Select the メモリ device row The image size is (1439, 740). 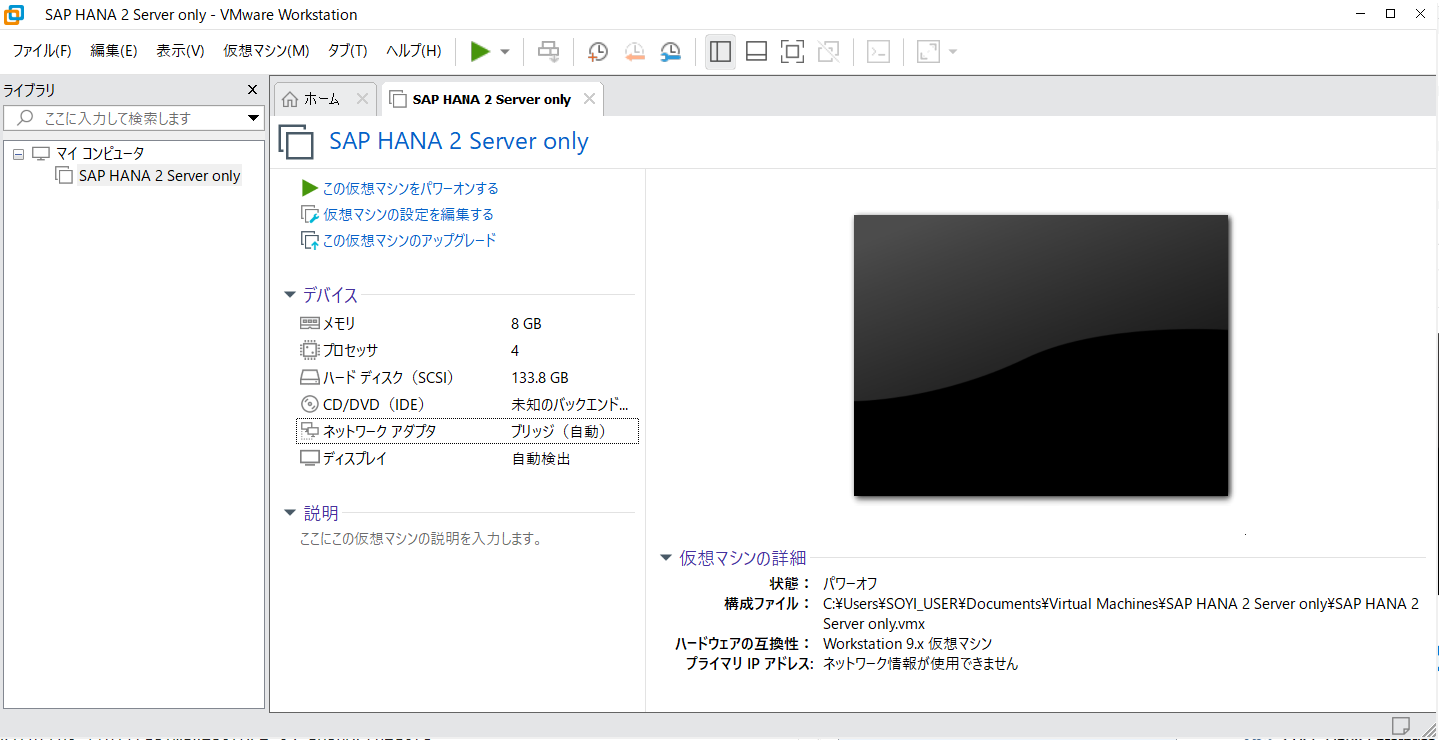click(x=467, y=324)
